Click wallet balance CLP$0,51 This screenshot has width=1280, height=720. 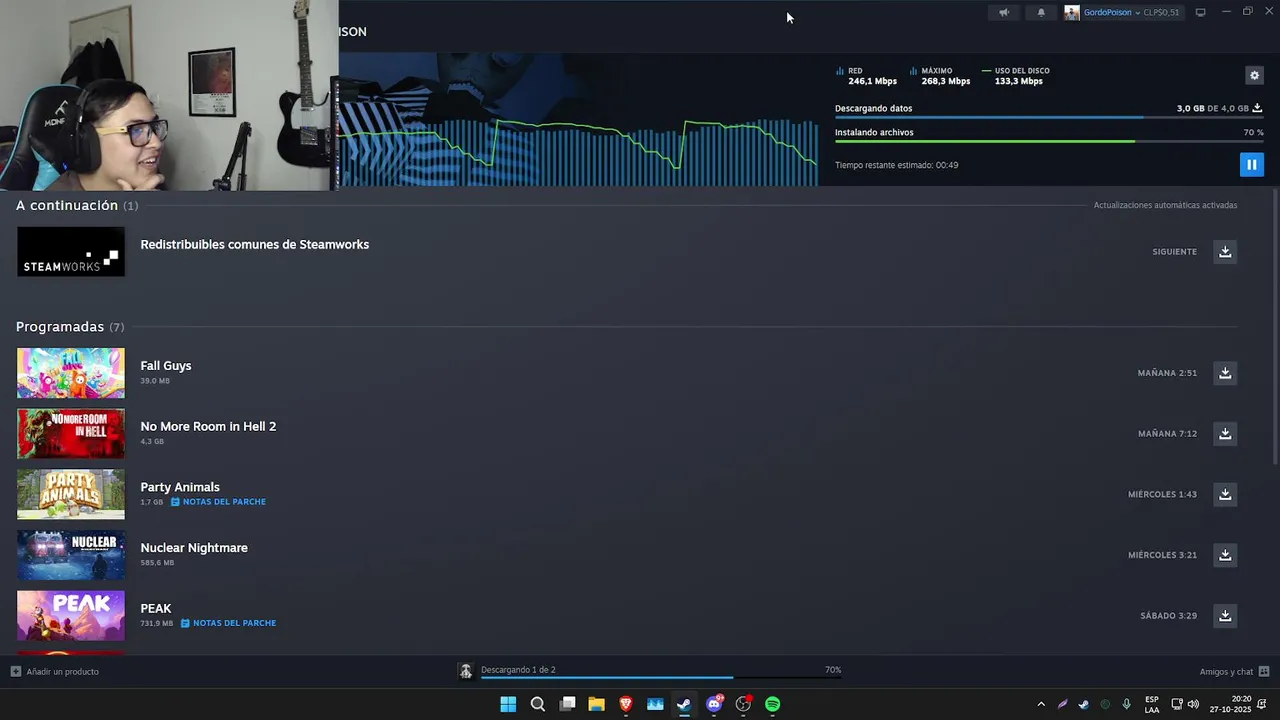(1161, 12)
